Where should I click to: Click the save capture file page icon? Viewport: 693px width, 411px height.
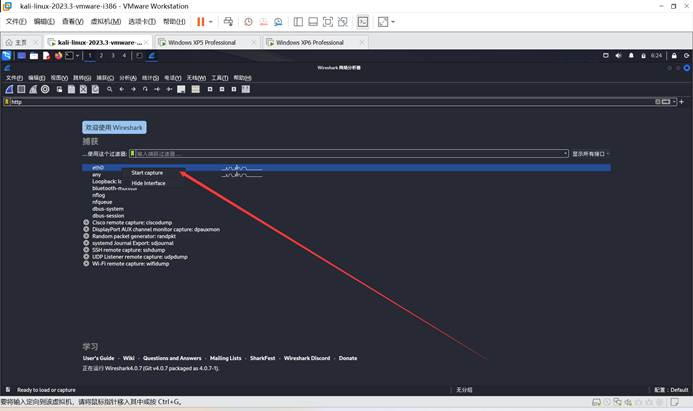71,89
